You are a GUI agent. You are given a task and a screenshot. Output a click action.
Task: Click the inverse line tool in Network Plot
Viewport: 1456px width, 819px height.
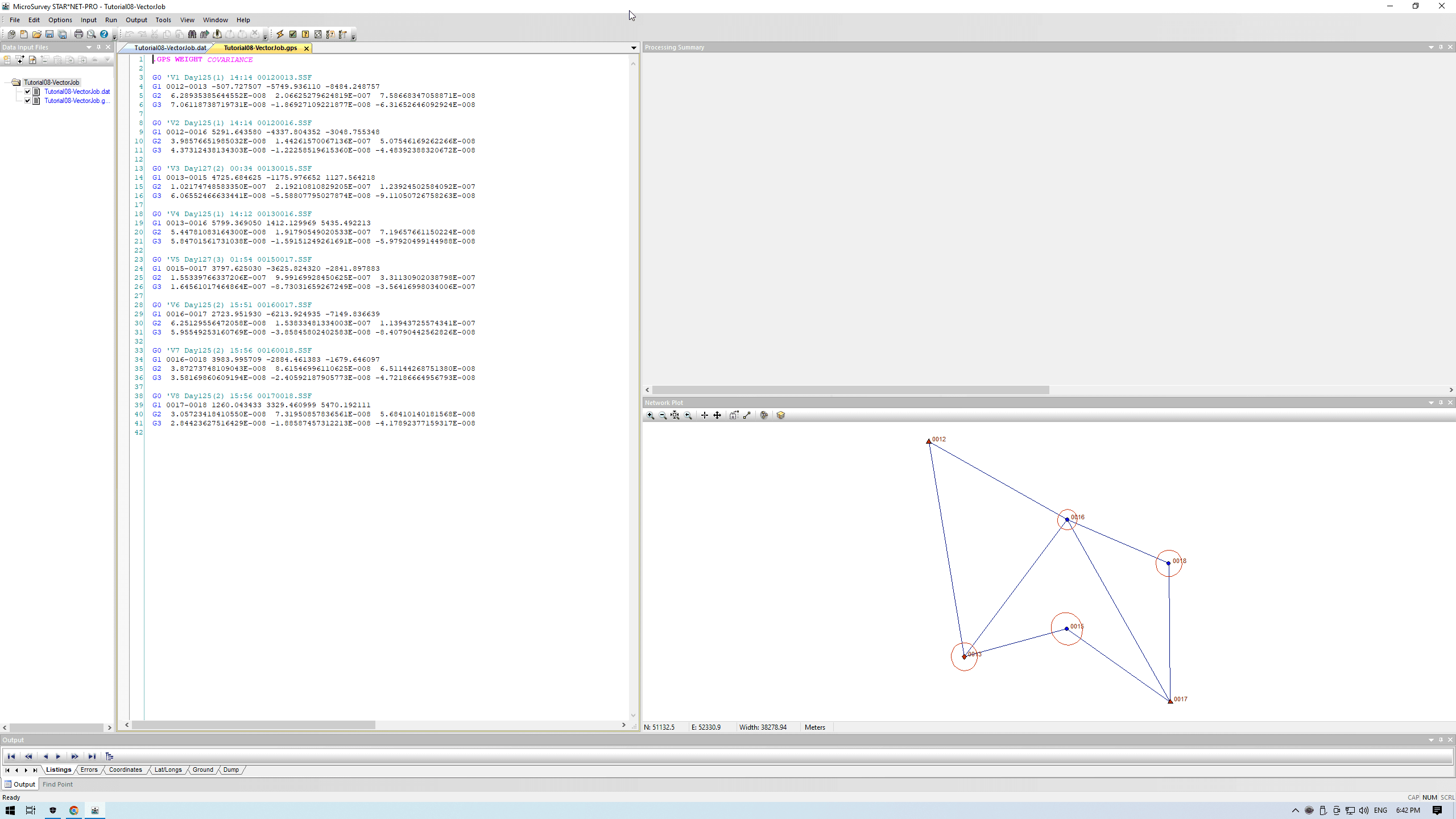[747, 416]
